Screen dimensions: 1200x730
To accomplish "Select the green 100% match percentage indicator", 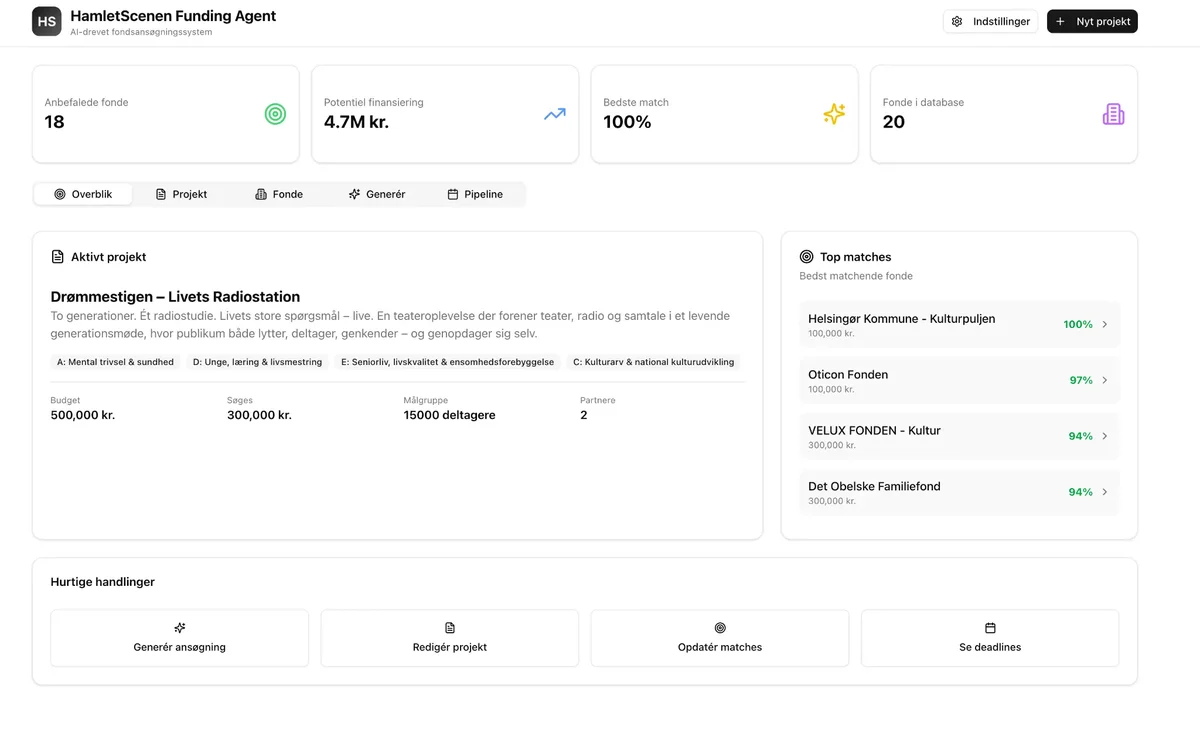I will [x=1078, y=324].
